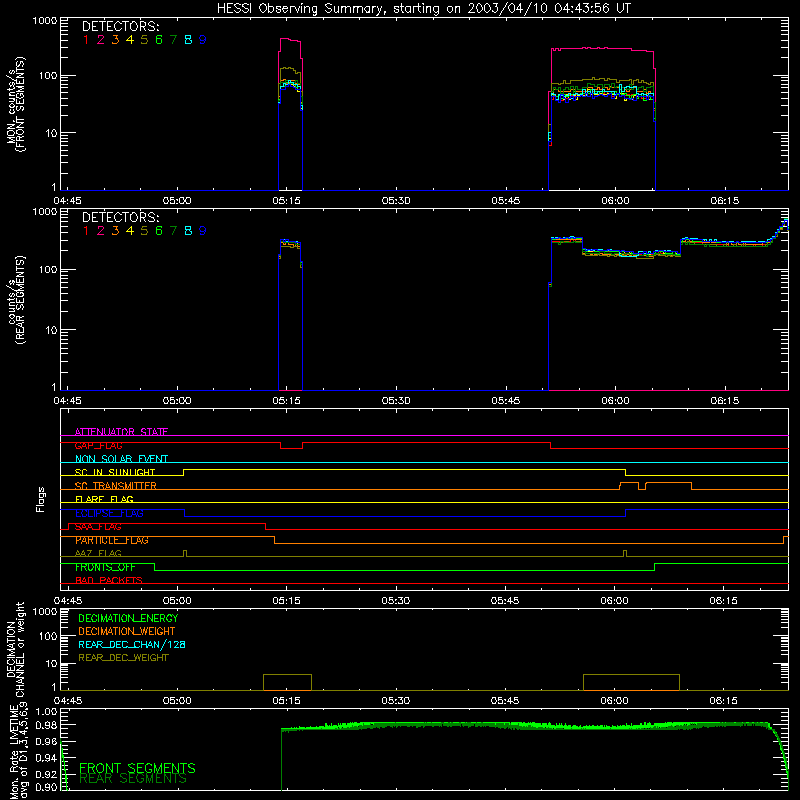Click the DECIMATION_WEIGHT legend entry
This screenshot has height=800, width=800.
pyautogui.click(x=127, y=632)
